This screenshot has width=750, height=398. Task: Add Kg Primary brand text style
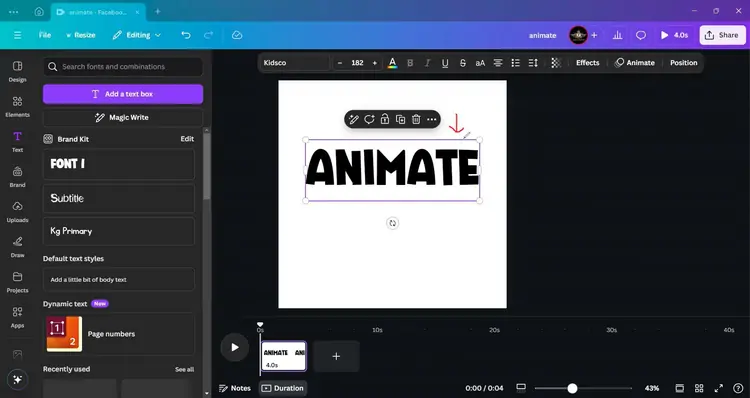click(x=119, y=231)
